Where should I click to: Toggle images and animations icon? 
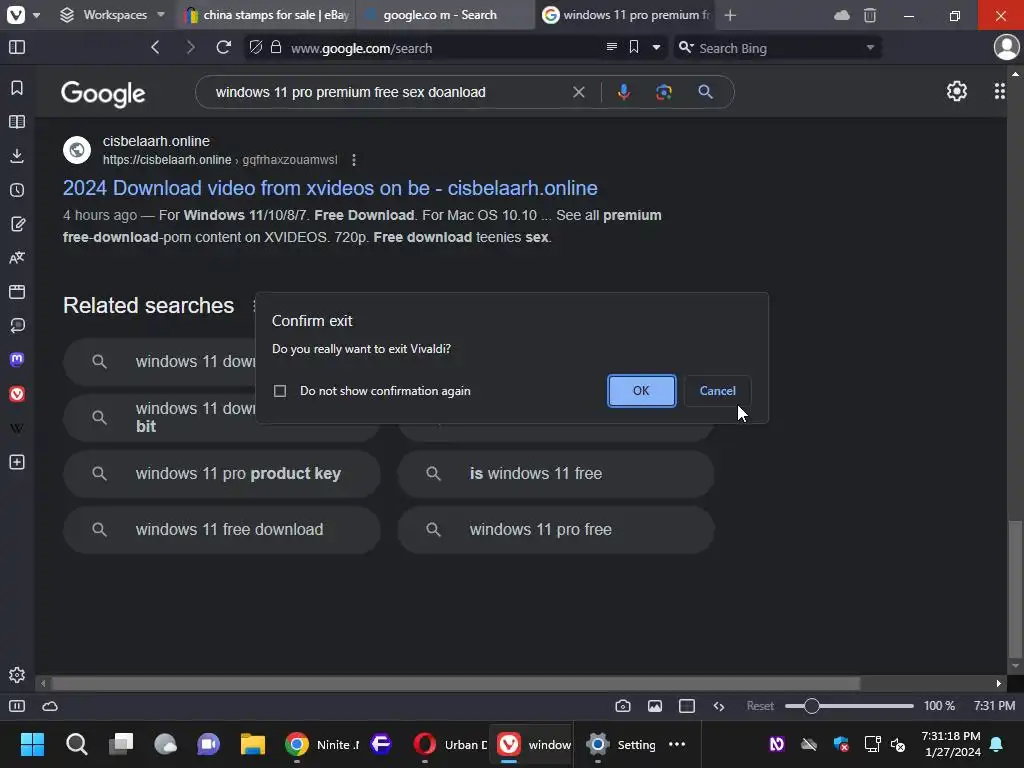click(655, 706)
